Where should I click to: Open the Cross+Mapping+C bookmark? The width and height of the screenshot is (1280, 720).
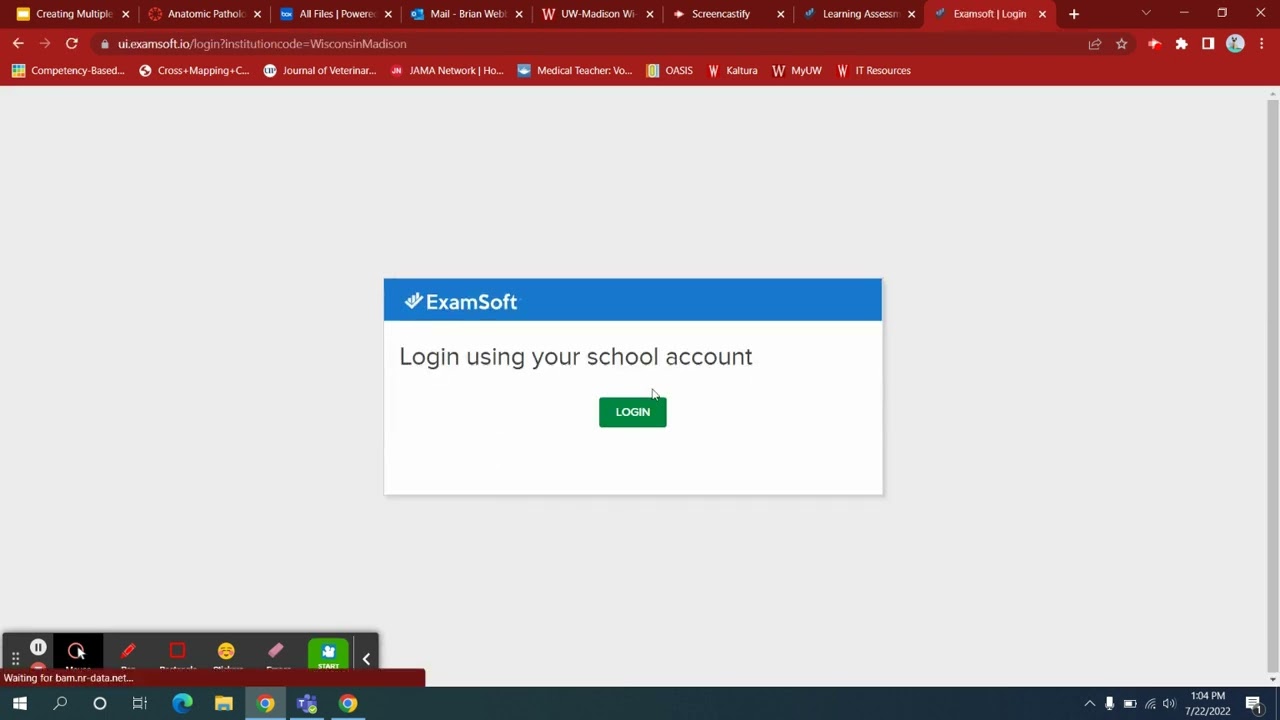point(194,71)
